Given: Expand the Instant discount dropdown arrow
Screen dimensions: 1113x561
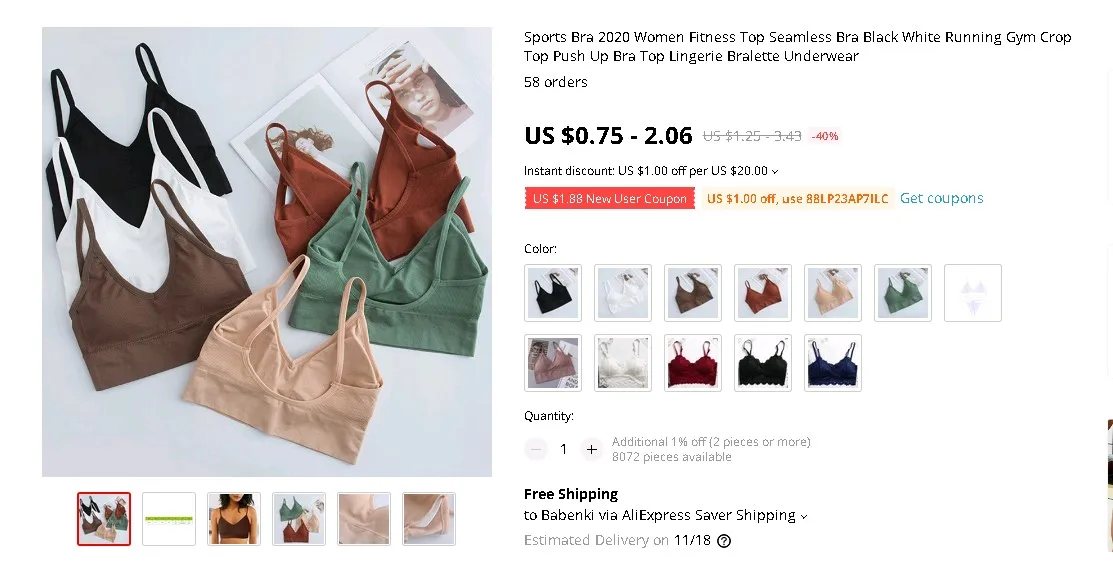Looking at the screenshot, I should point(775,171).
